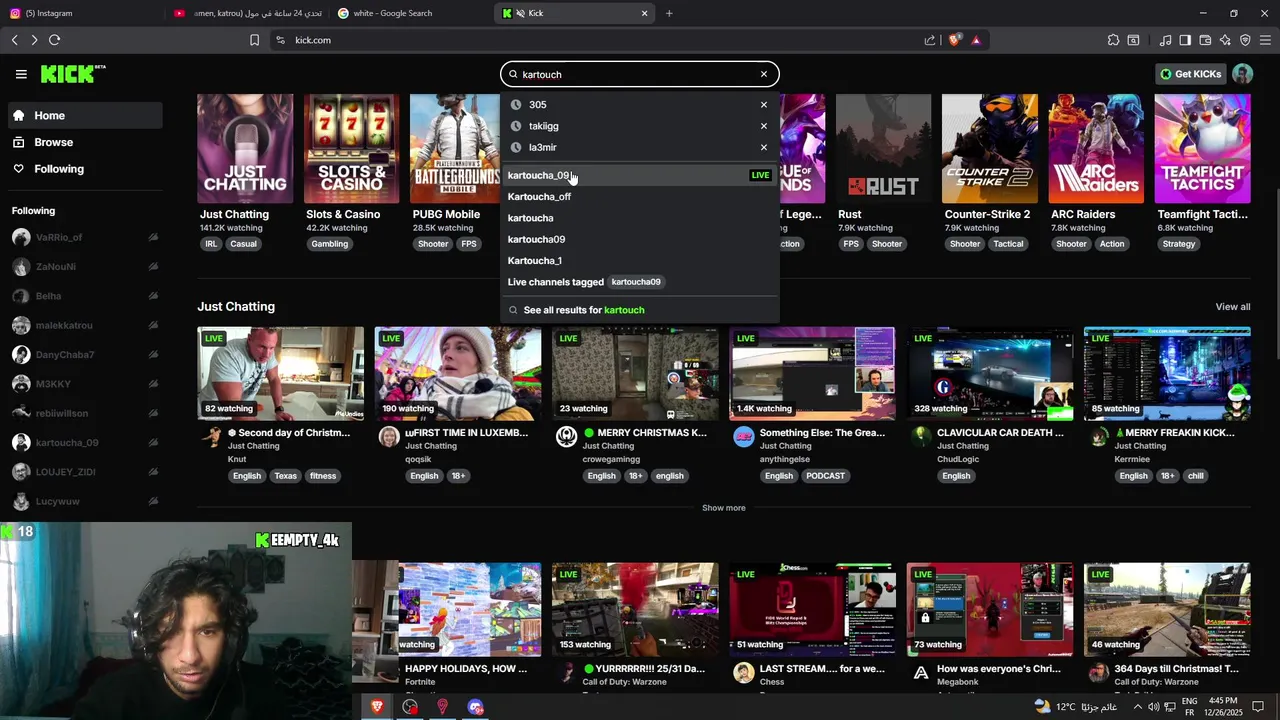Click the Brave VPN shield icon
Viewport: 1280px width, 720px height.
point(1245,40)
